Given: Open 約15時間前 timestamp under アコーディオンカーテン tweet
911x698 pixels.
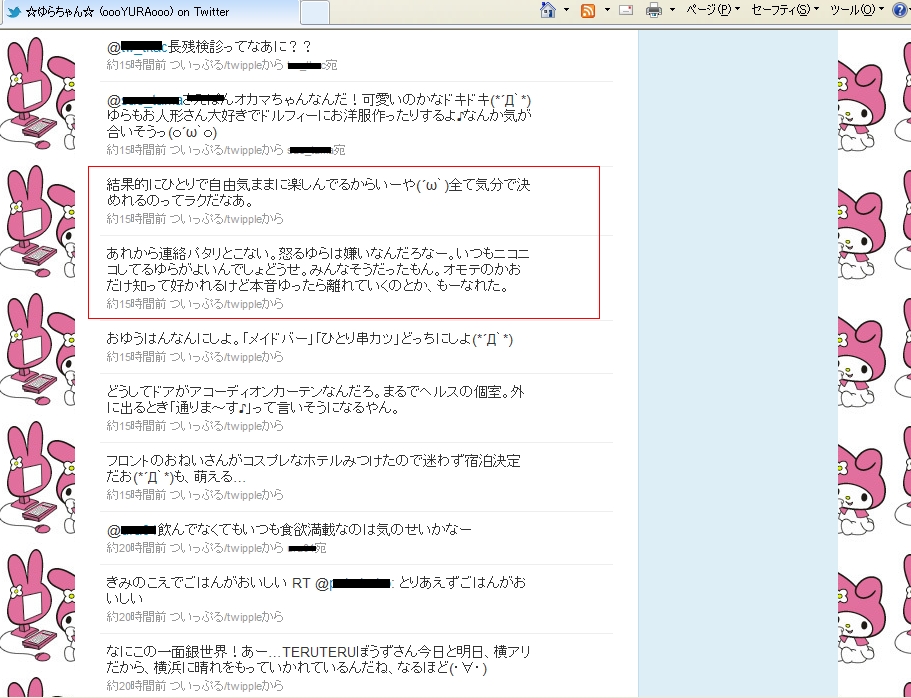Looking at the screenshot, I should 136,426.
